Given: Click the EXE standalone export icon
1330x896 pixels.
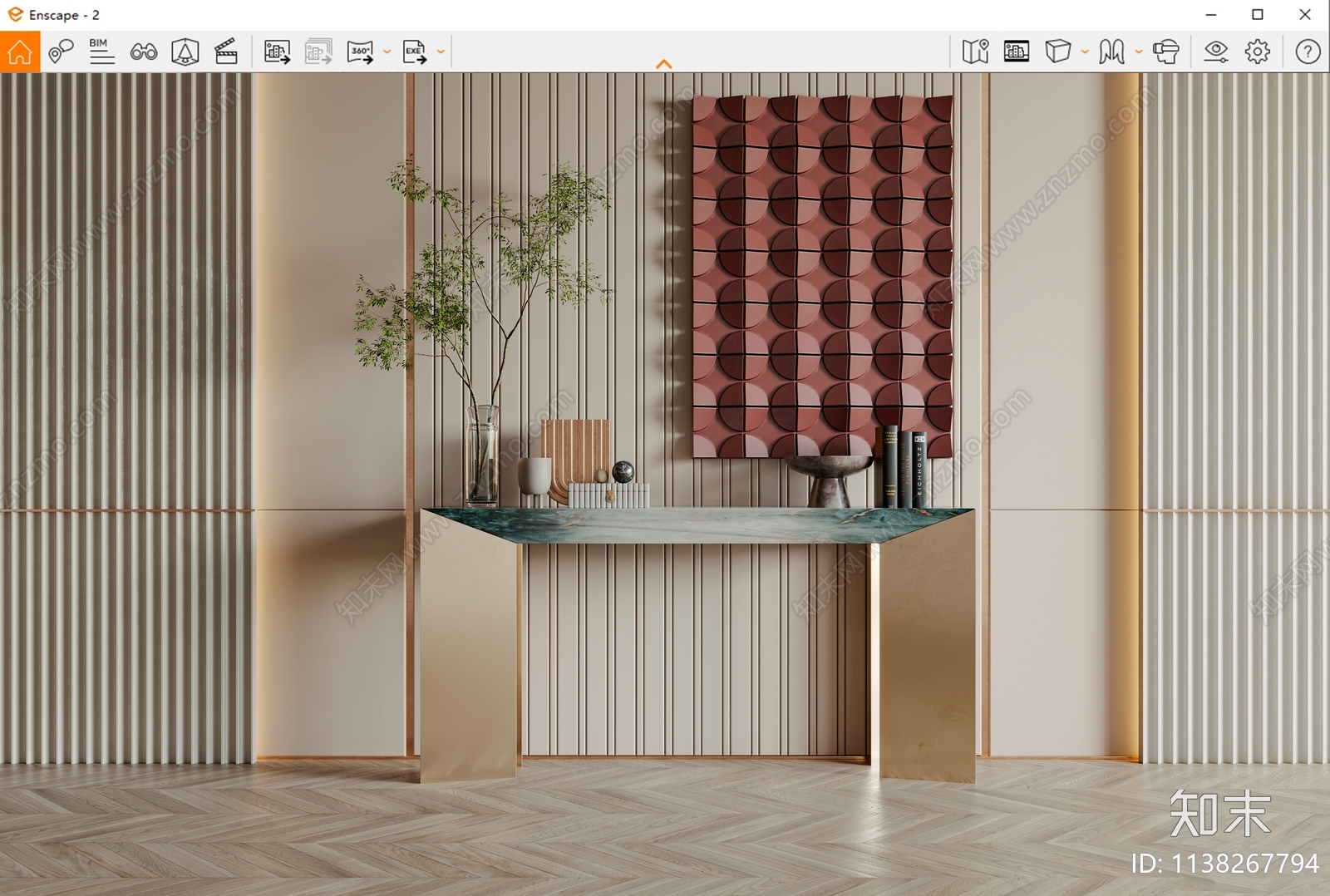Looking at the screenshot, I should coord(415,52).
